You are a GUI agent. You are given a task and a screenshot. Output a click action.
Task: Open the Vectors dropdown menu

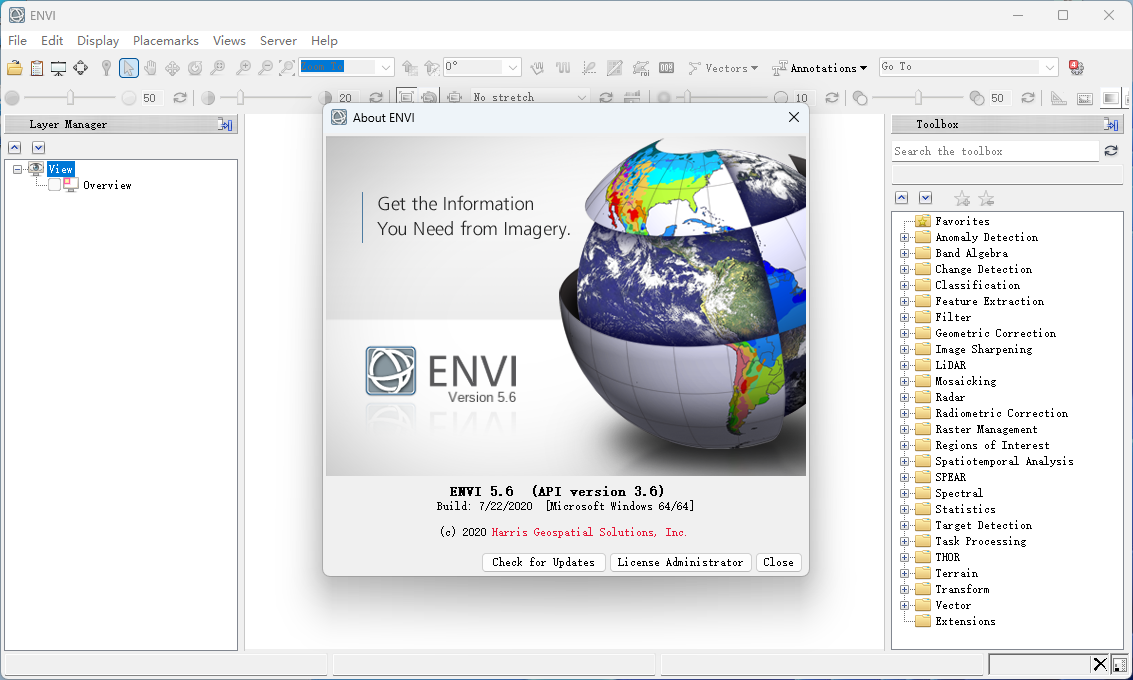pyautogui.click(x=723, y=68)
